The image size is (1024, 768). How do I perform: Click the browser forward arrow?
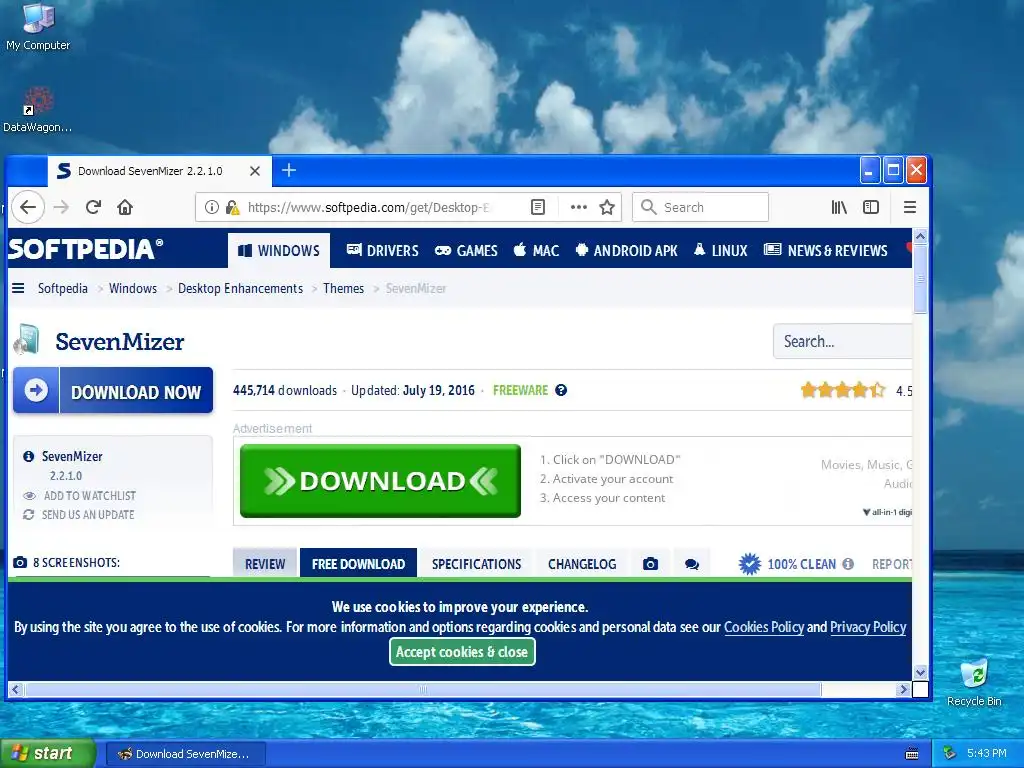[x=61, y=207]
